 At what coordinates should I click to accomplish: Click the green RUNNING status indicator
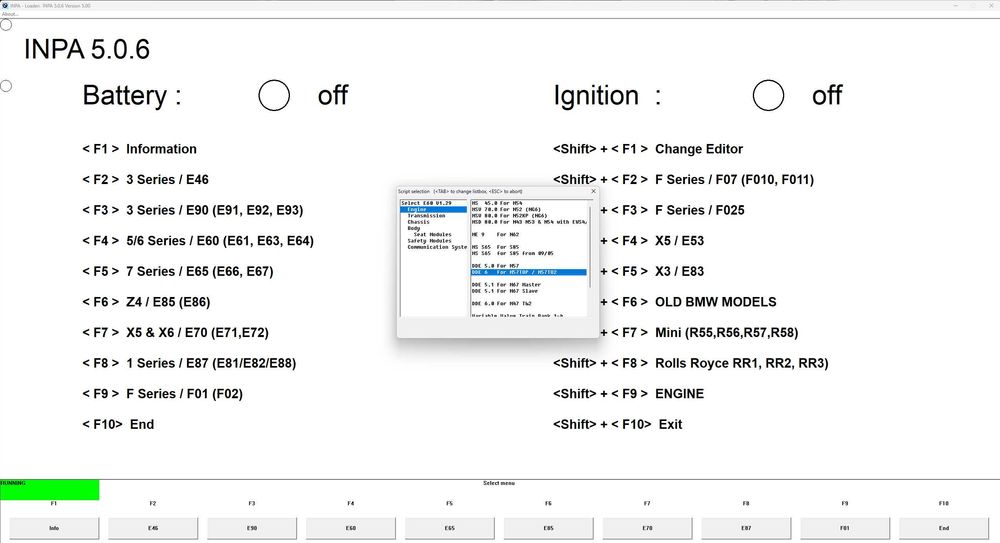click(49, 490)
